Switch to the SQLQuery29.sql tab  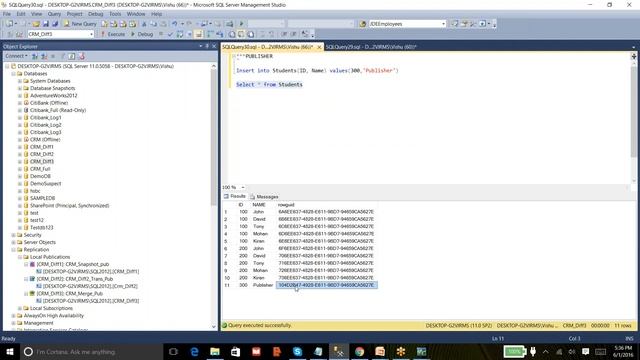tap(371, 47)
